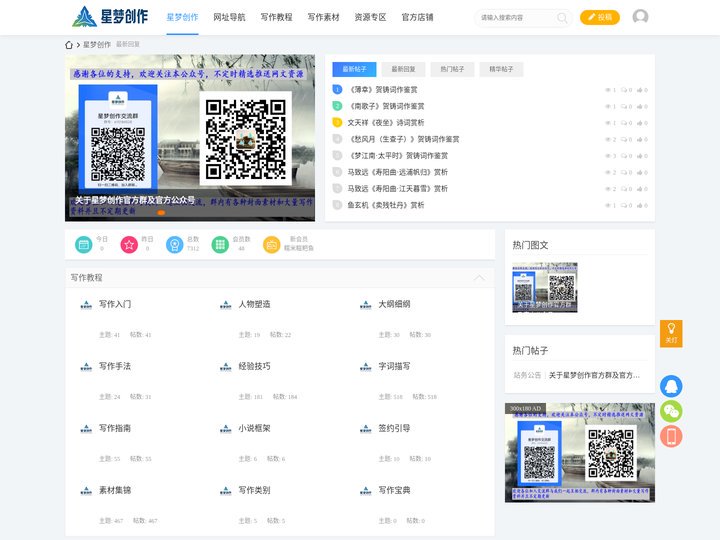The width and height of the screenshot is (720, 540).
Task: Click the 新会员 orange icon
Action: point(271,245)
